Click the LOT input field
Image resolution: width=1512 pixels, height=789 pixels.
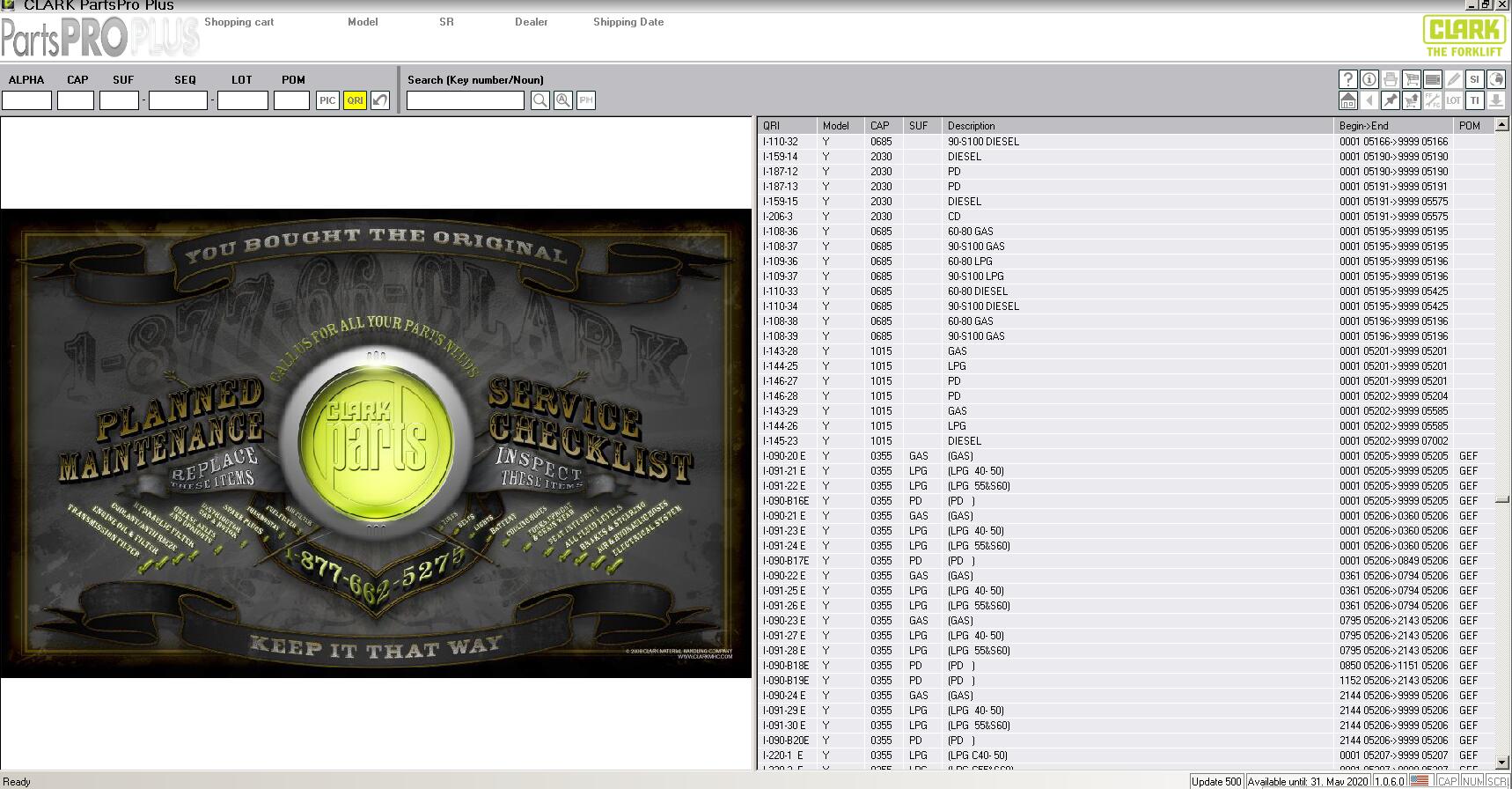coord(243,100)
